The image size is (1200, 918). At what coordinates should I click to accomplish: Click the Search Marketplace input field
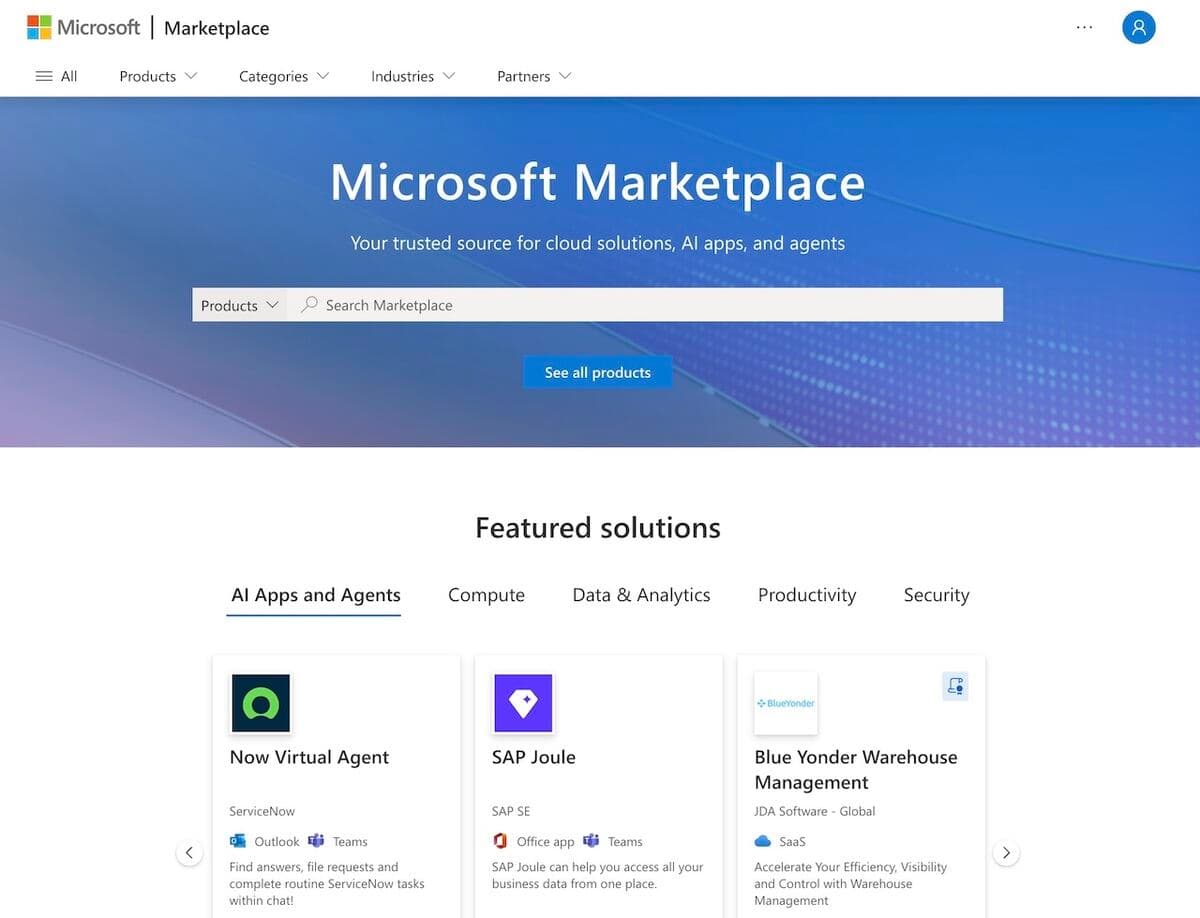[x=645, y=305]
